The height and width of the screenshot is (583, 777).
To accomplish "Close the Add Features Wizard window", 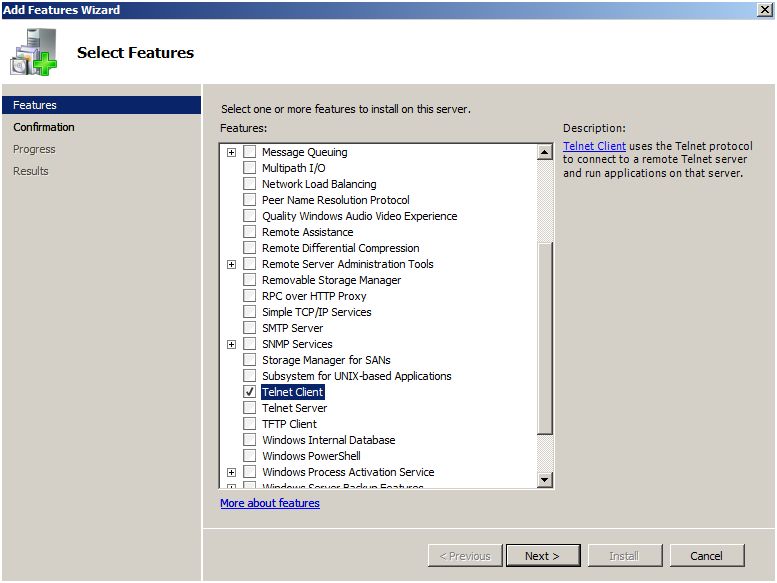I will (765, 9).
